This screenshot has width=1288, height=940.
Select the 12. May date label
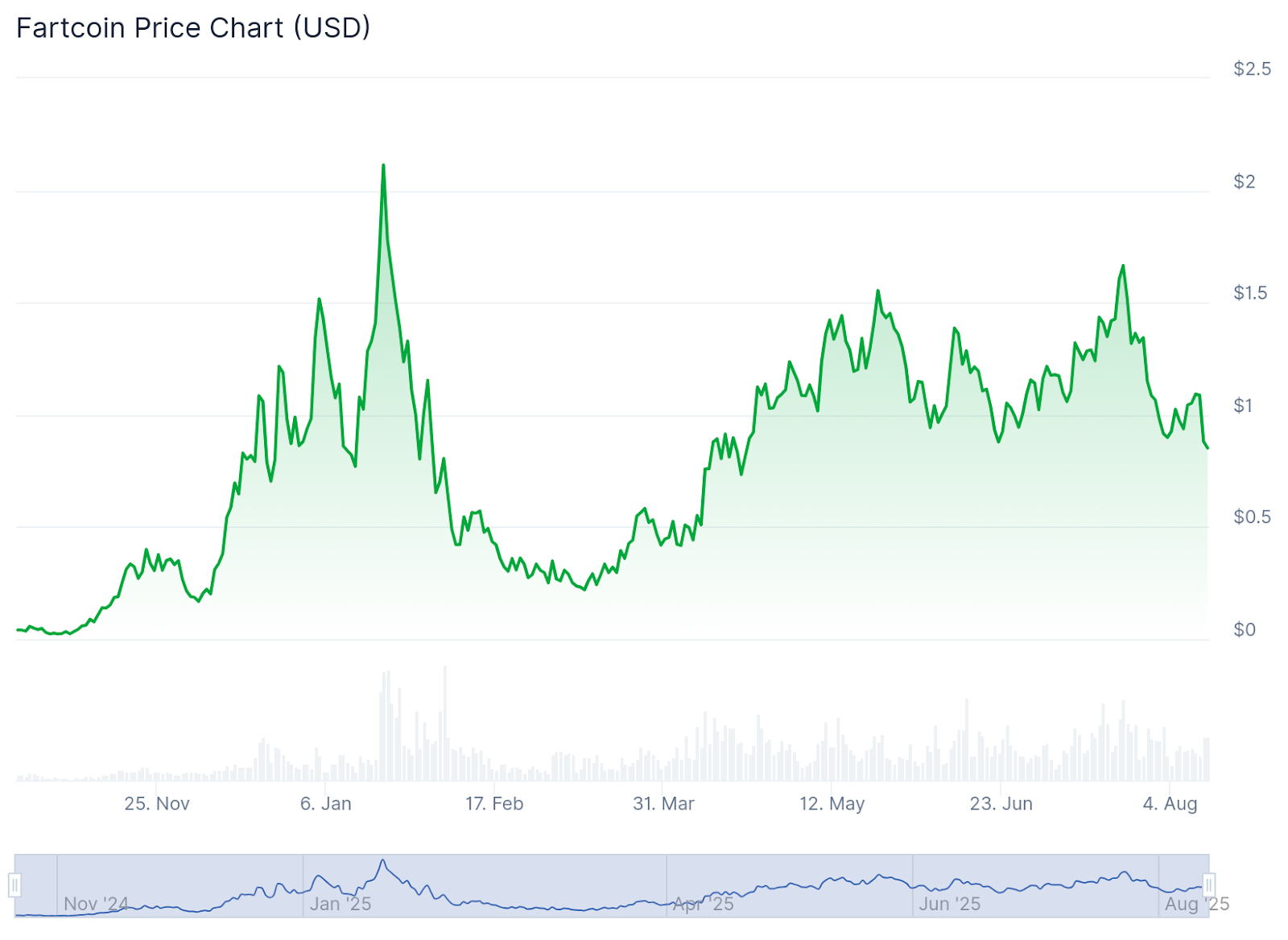[x=832, y=803]
